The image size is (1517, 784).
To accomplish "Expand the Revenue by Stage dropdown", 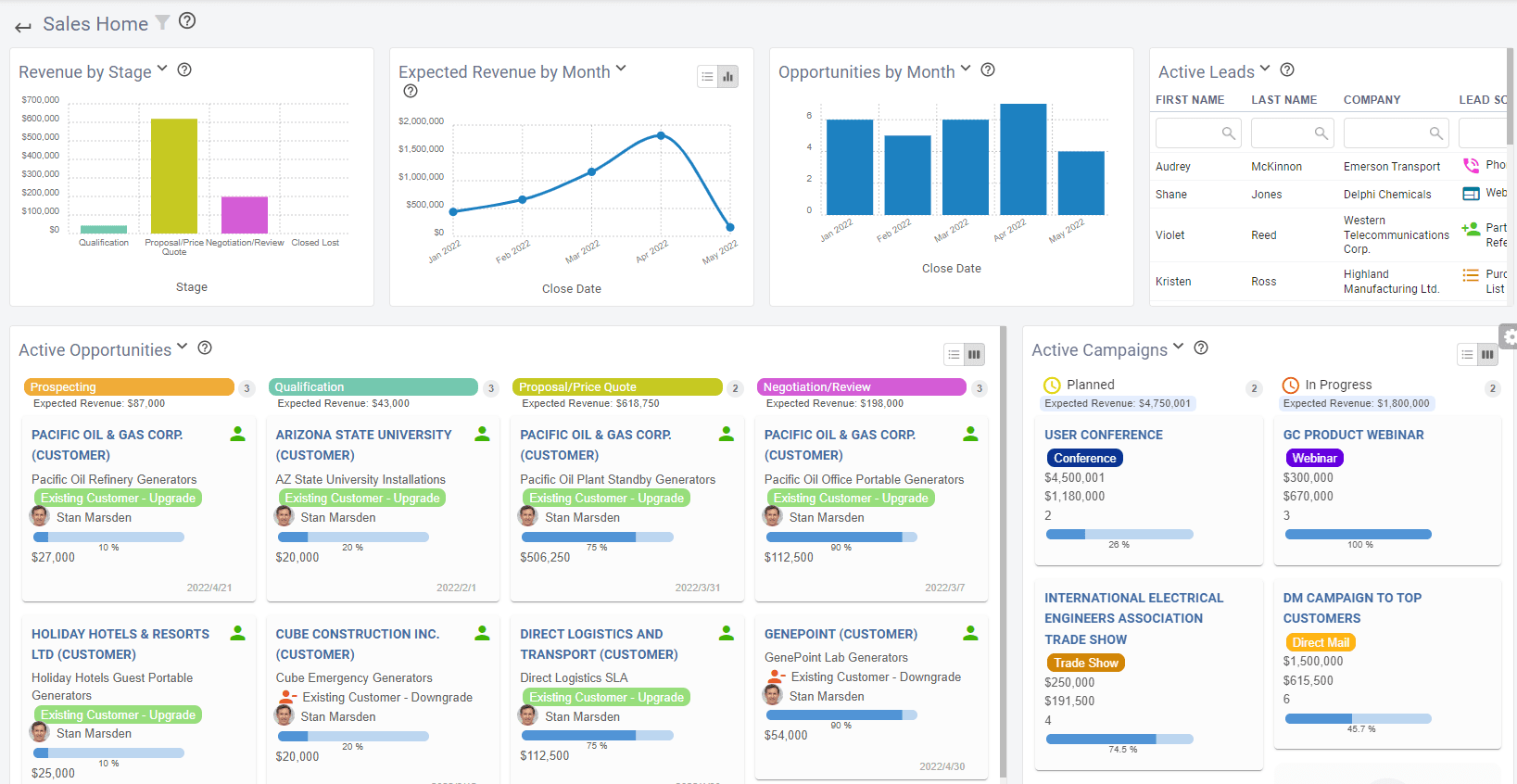I will pyautogui.click(x=162, y=69).
